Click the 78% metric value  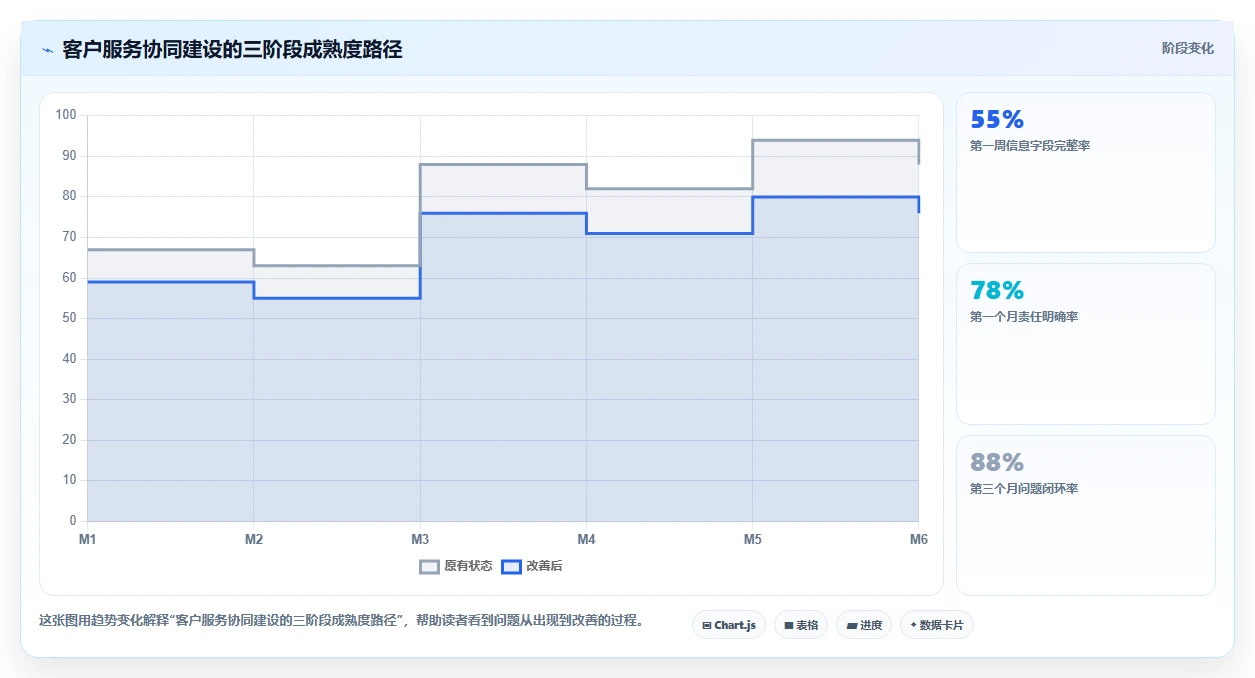tap(997, 291)
